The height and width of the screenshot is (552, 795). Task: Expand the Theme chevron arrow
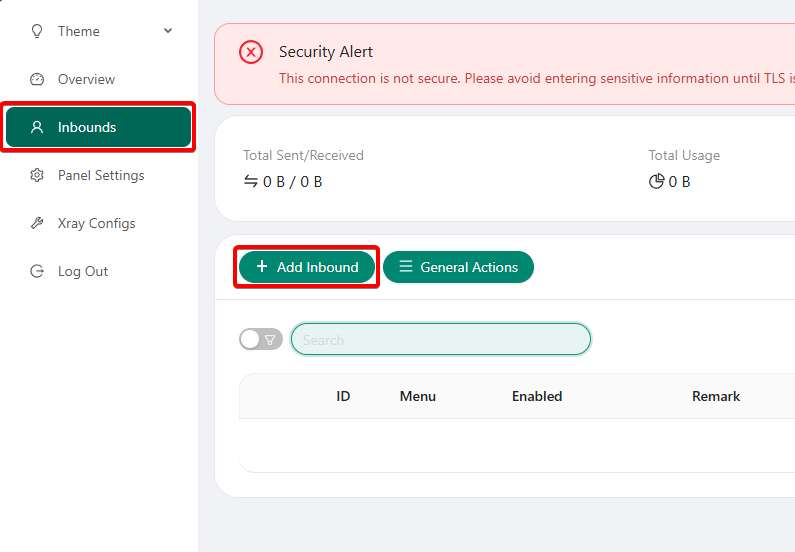pos(168,31)
